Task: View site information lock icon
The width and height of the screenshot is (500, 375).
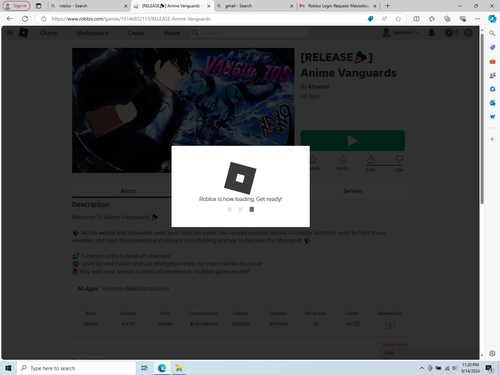Action: [x=44, y=19]
